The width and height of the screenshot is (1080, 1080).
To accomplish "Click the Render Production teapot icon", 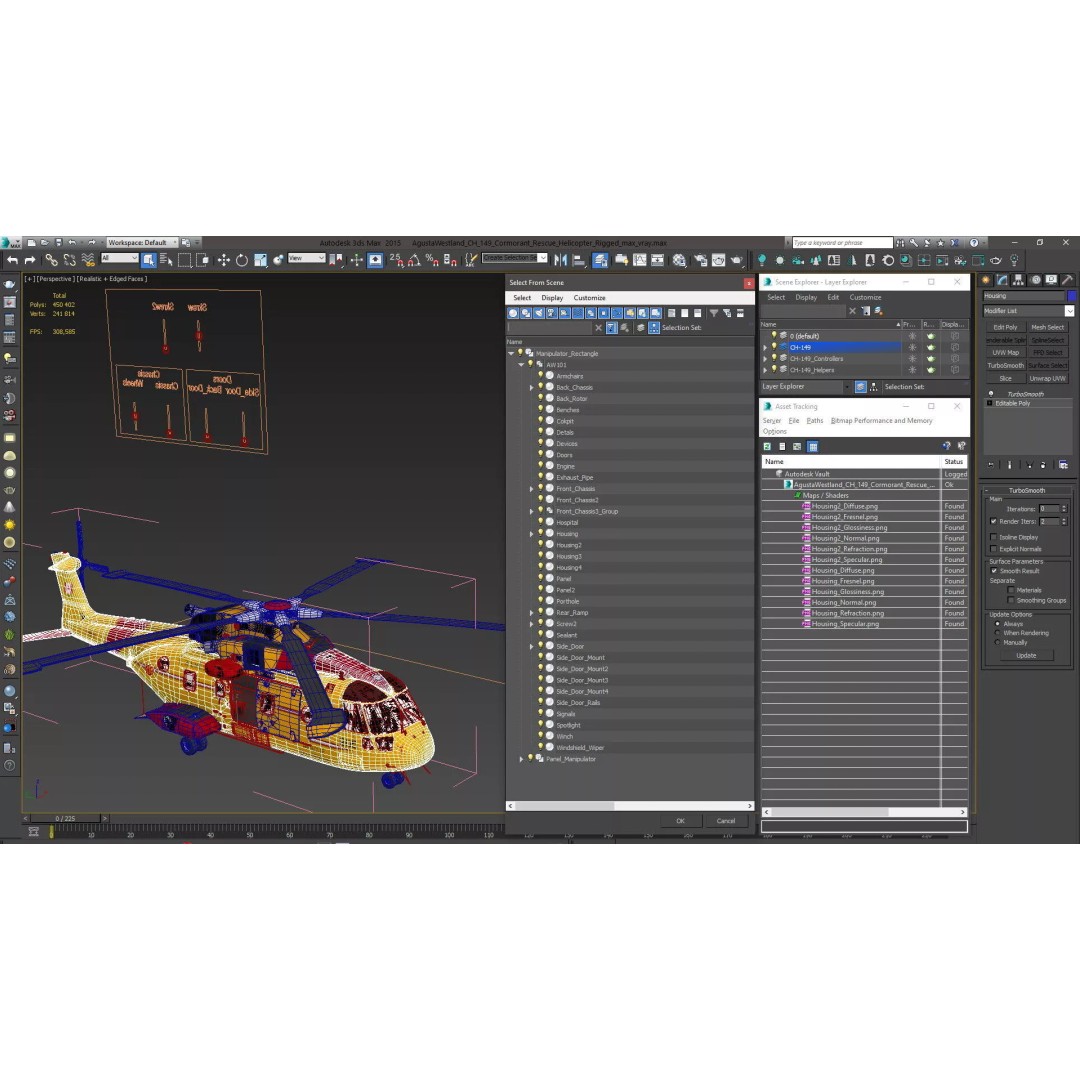I will [737, 260].
